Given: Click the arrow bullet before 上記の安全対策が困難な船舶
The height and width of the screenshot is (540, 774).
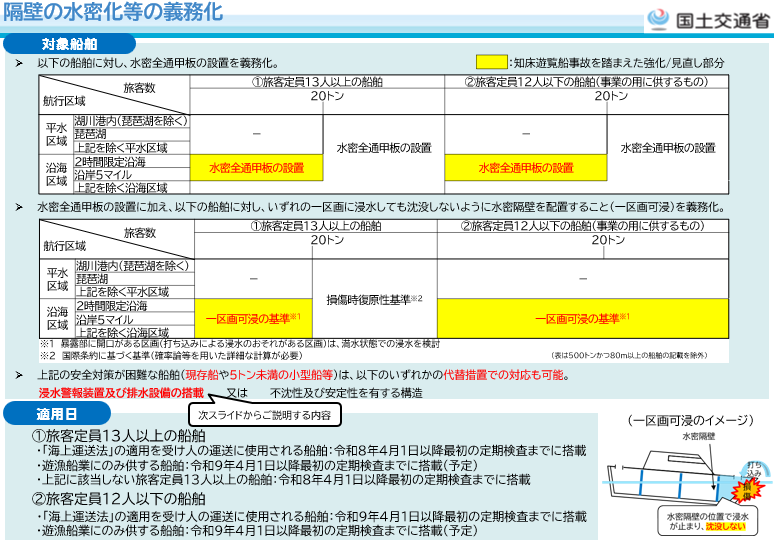Looking at the screenshot, I should point(19,374).
